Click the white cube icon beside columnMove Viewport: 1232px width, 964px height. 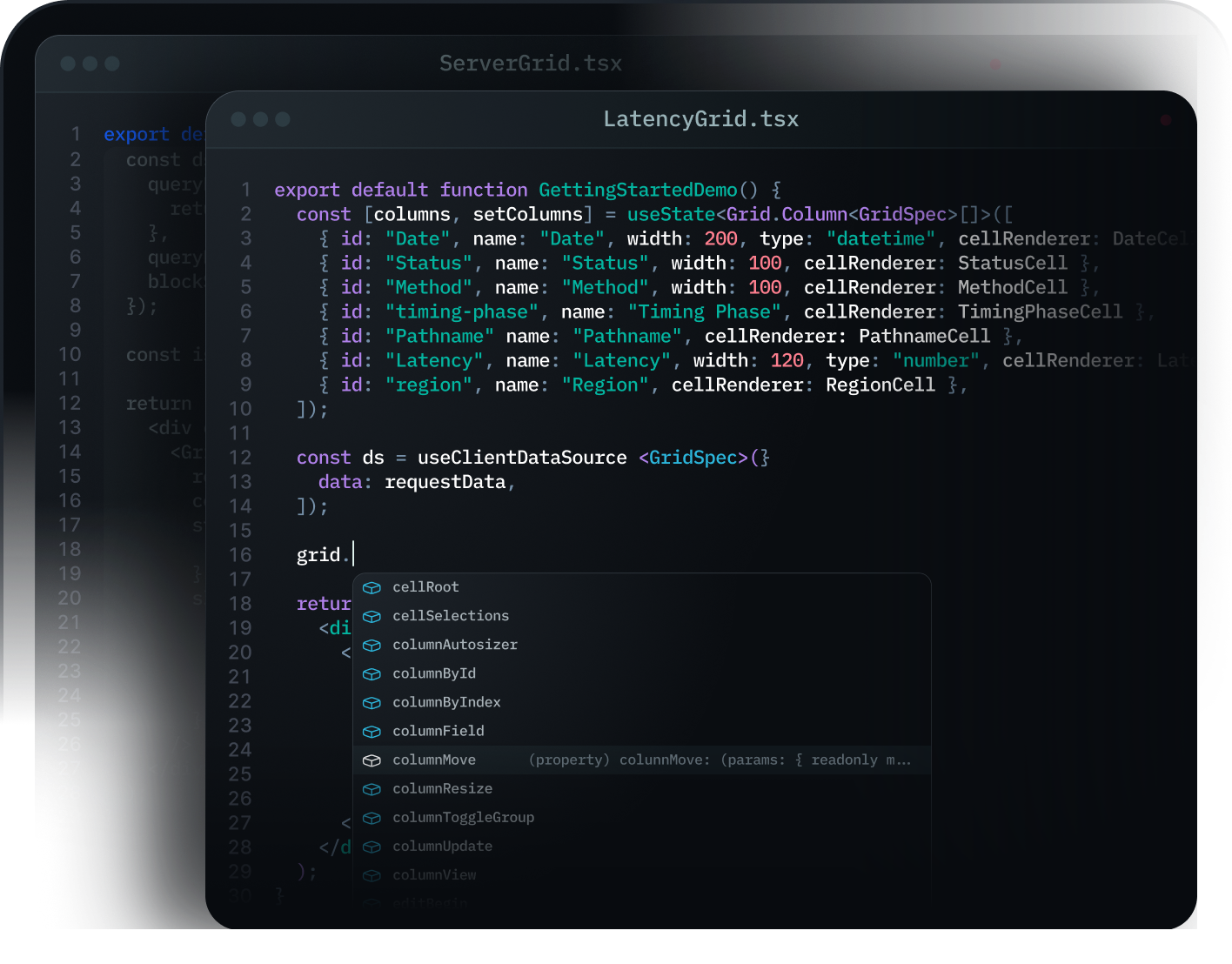click(x=372, y=760)
